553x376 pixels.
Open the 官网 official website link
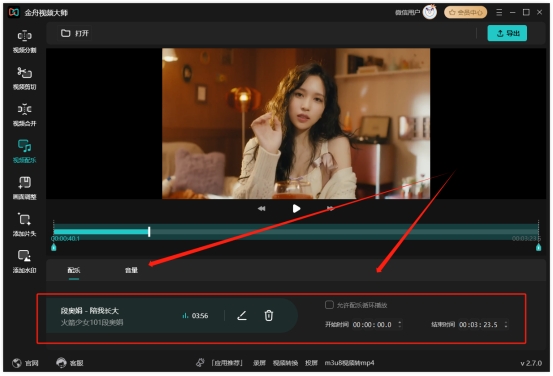(25, 363)
